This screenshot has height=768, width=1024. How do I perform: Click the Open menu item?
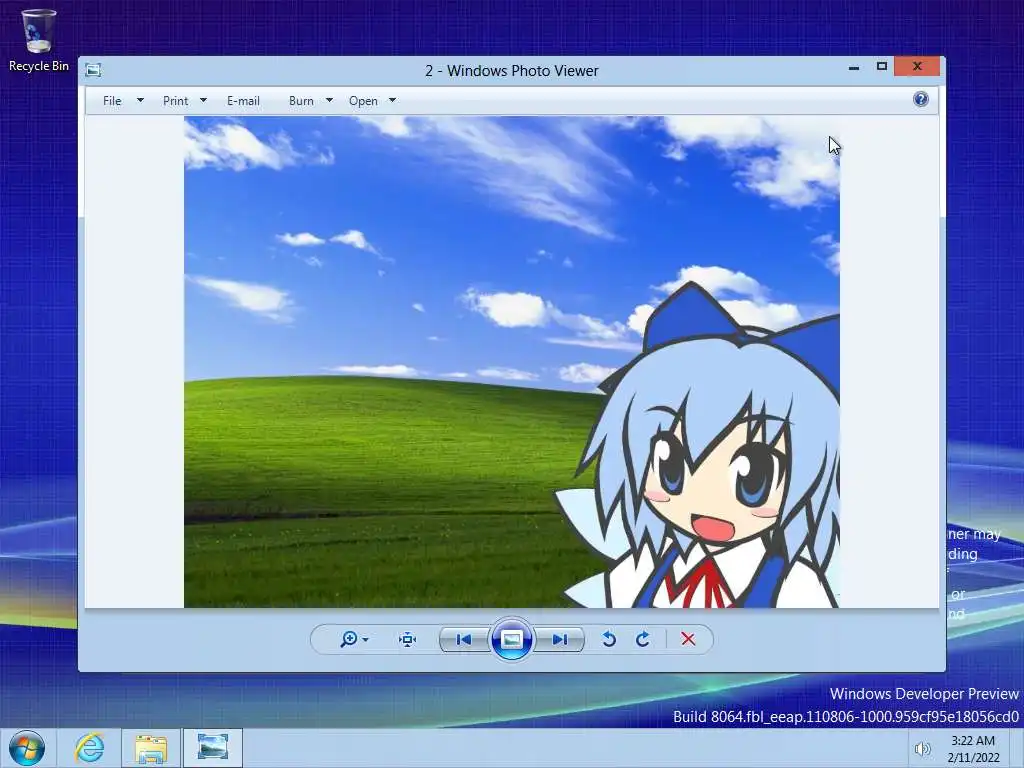(363, 101)
